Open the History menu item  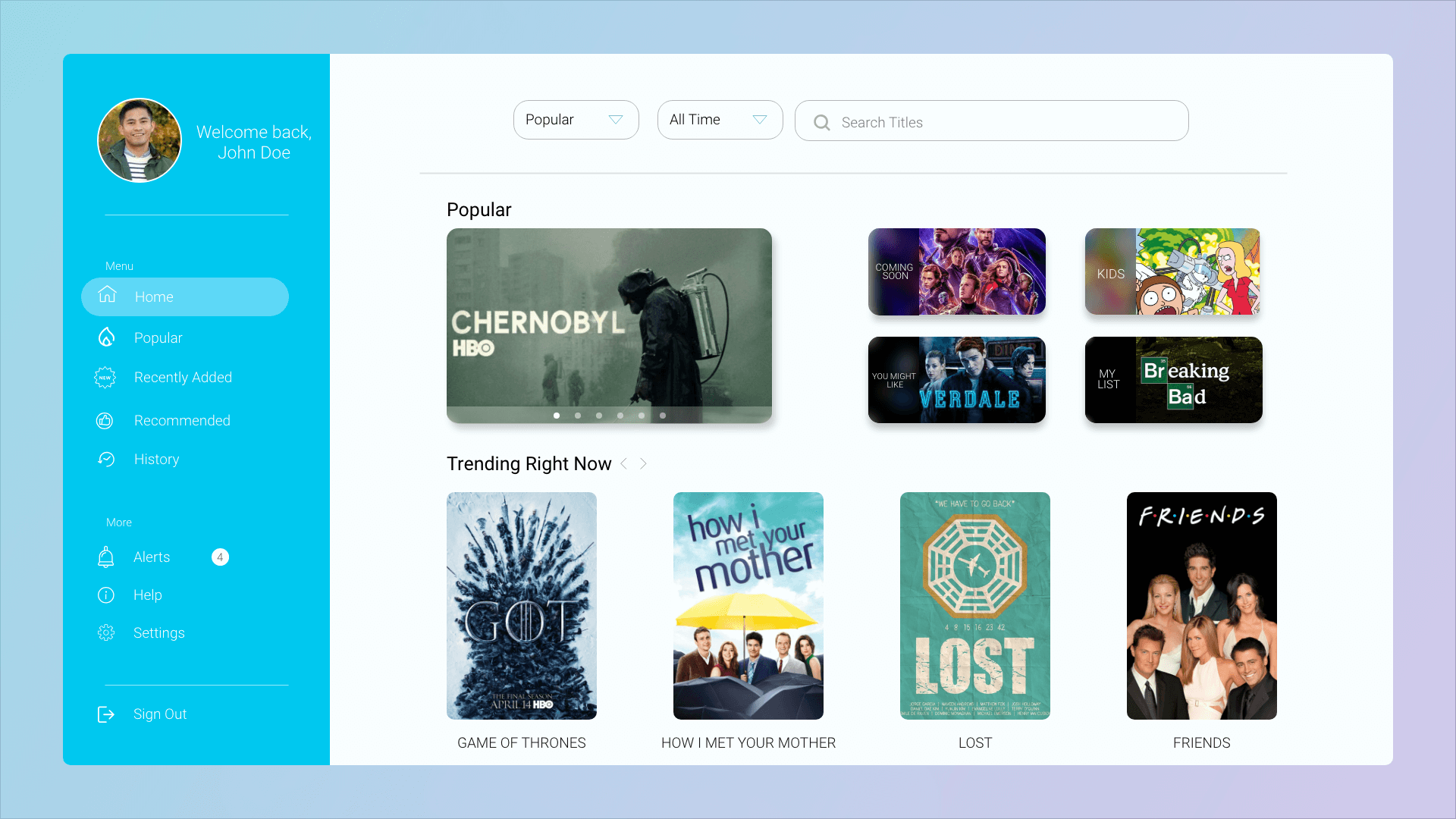coord(156,459)
